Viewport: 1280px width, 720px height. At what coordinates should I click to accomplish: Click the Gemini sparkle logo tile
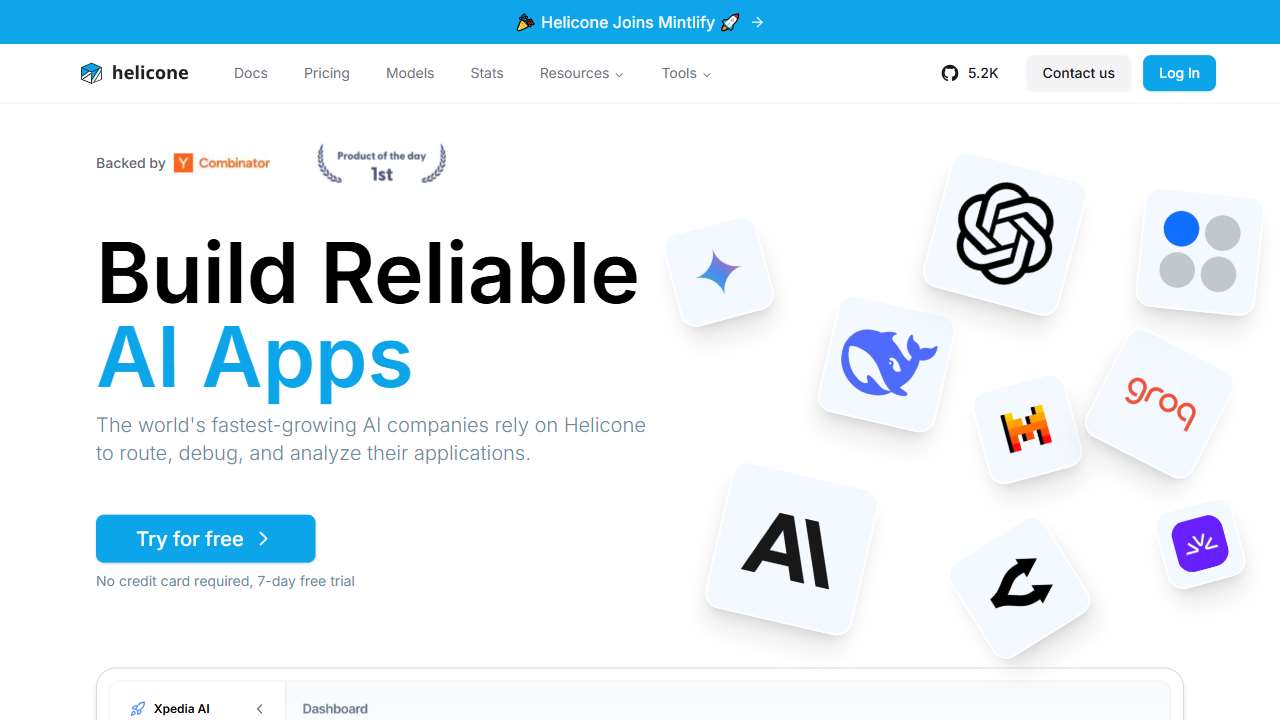coord(719,272)
